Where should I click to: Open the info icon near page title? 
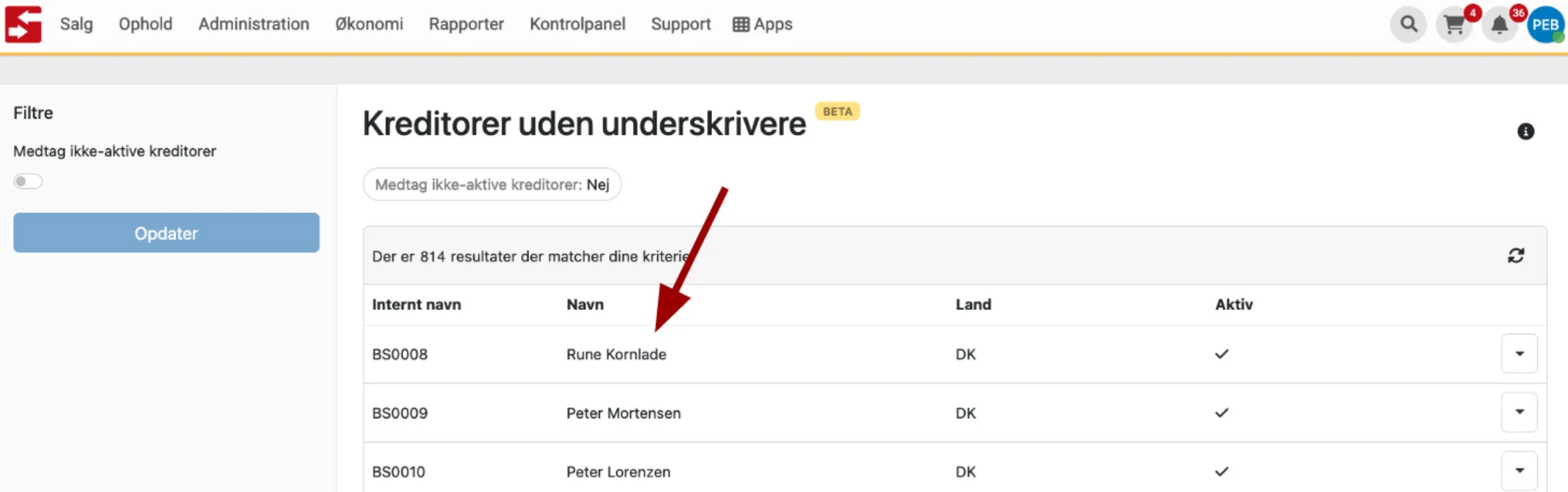point(1526,132)
